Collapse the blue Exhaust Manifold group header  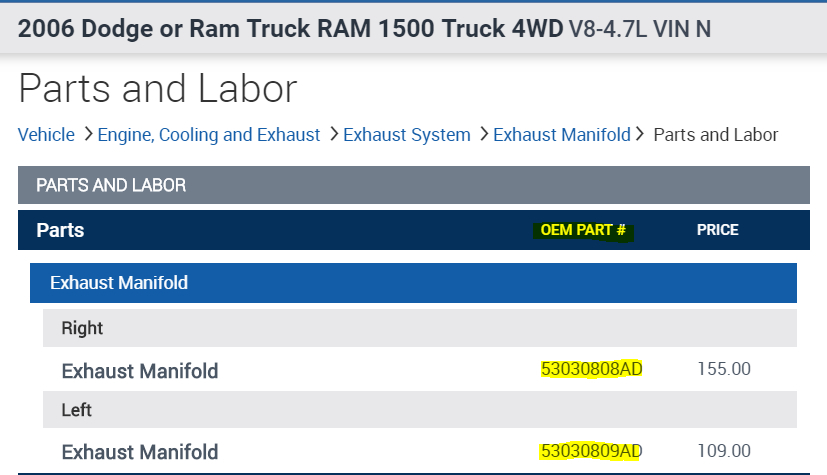[413, 283]
